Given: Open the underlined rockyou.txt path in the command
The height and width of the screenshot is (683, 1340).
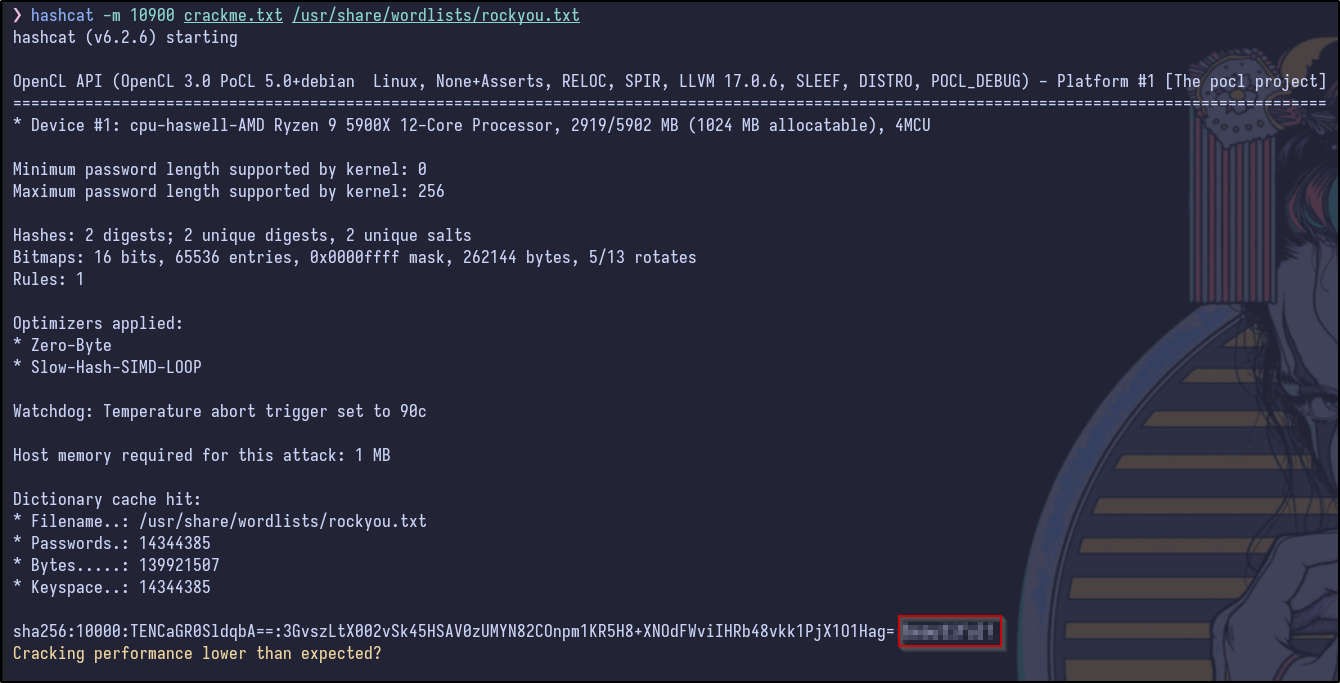Looking at the screenshot, I should click(436, 16).
